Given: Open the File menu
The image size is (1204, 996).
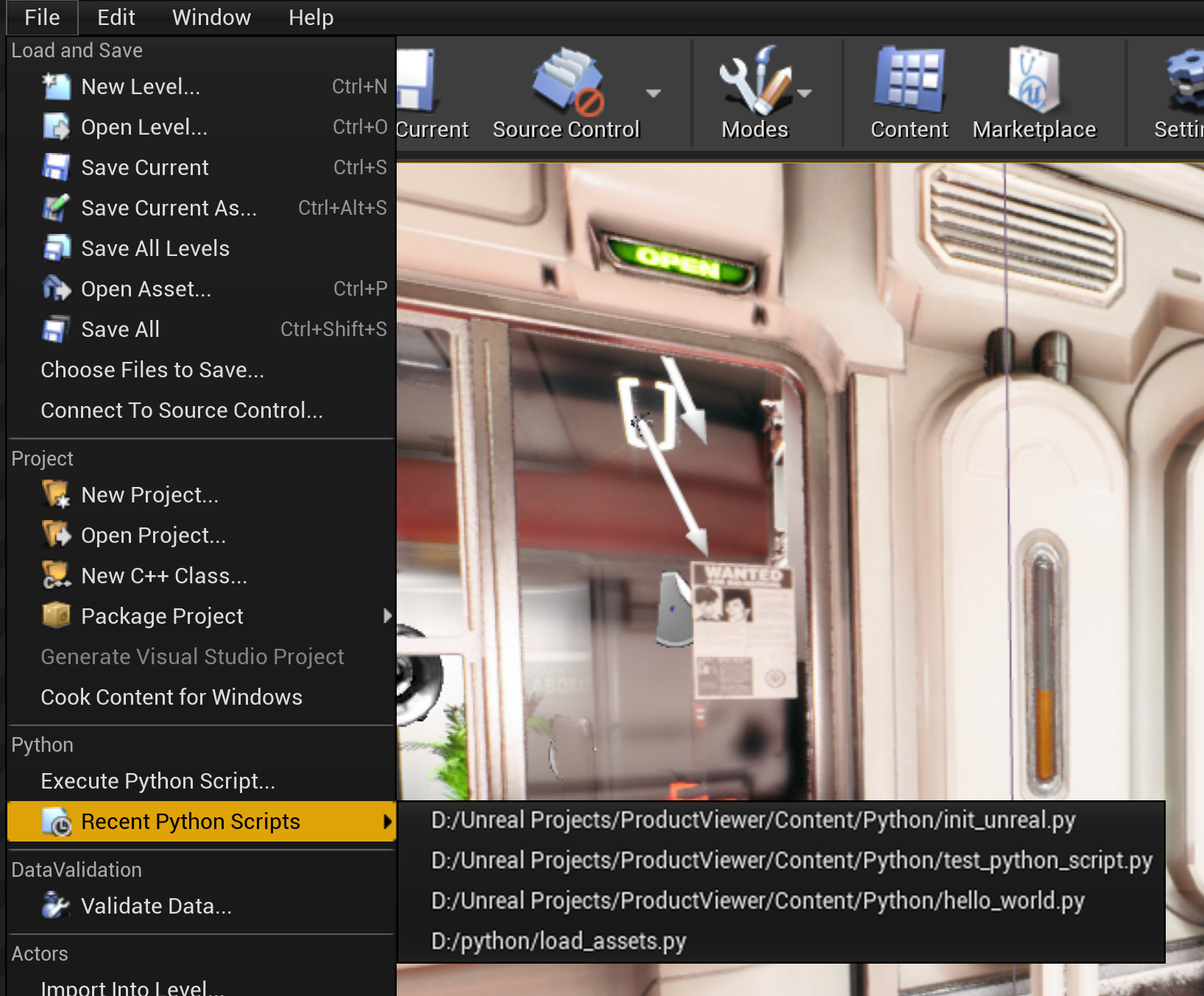Looking at the screenshot, I should click(42, 18).
